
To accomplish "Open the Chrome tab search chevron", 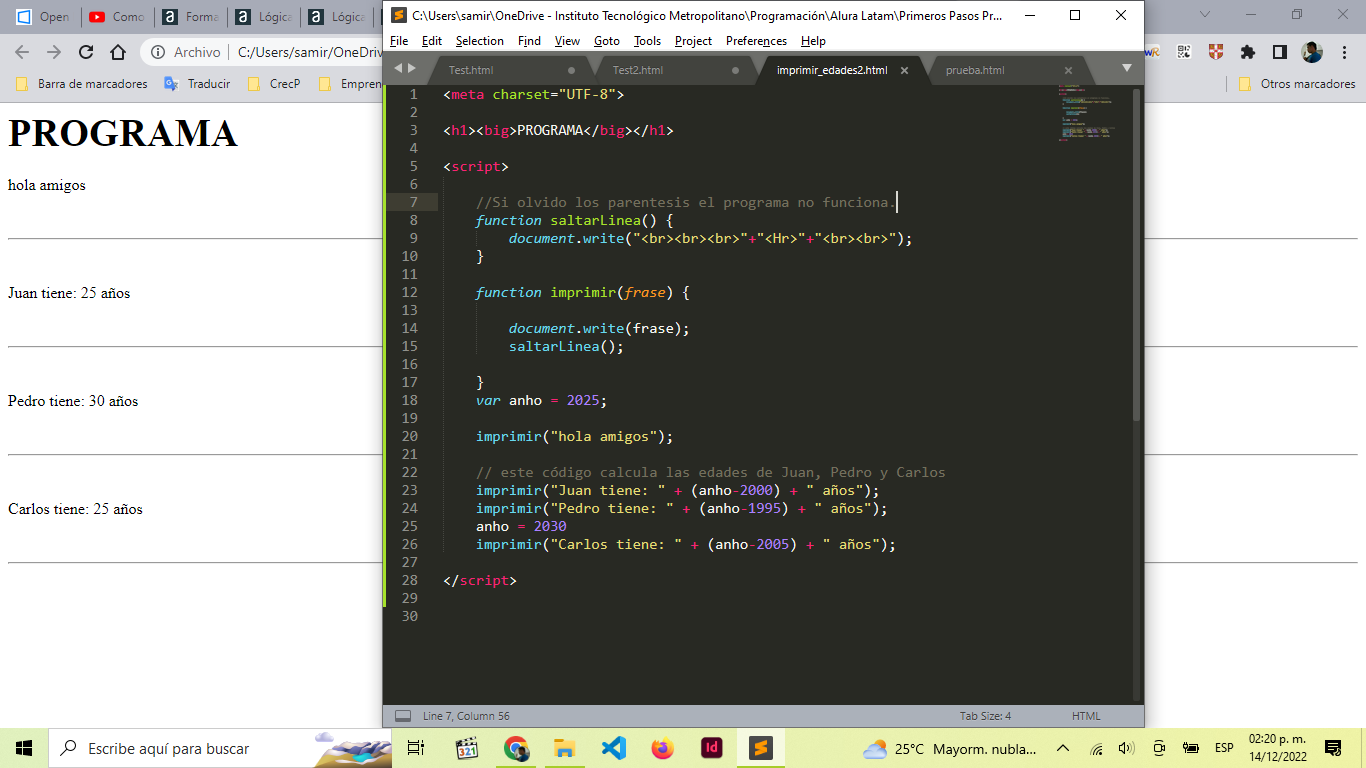I will [1205, 14].
